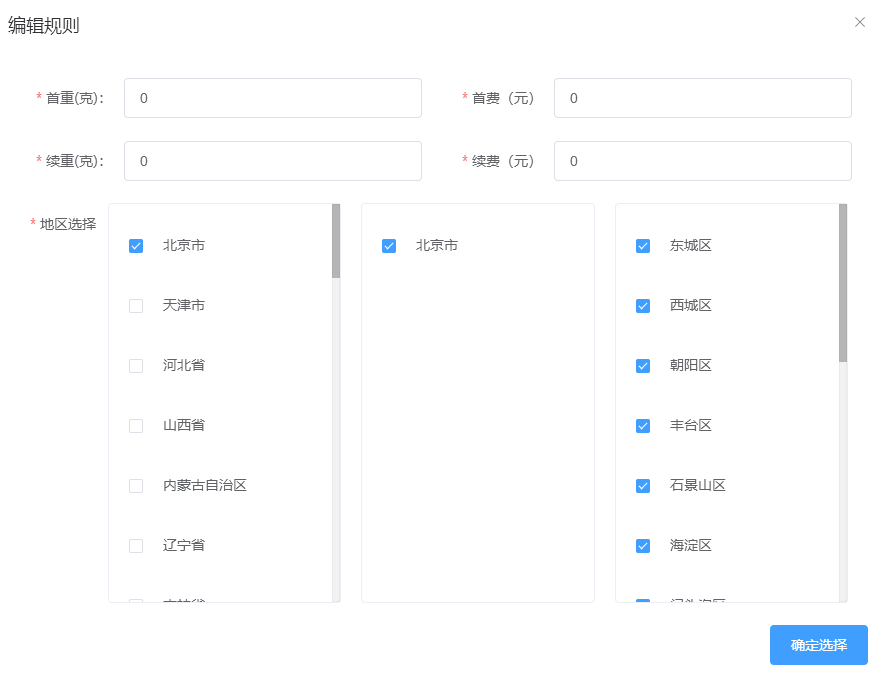Check the 天津市 checkbox
Screen dimensions: 879x688
pyautogui.click(x=136, y=306)
